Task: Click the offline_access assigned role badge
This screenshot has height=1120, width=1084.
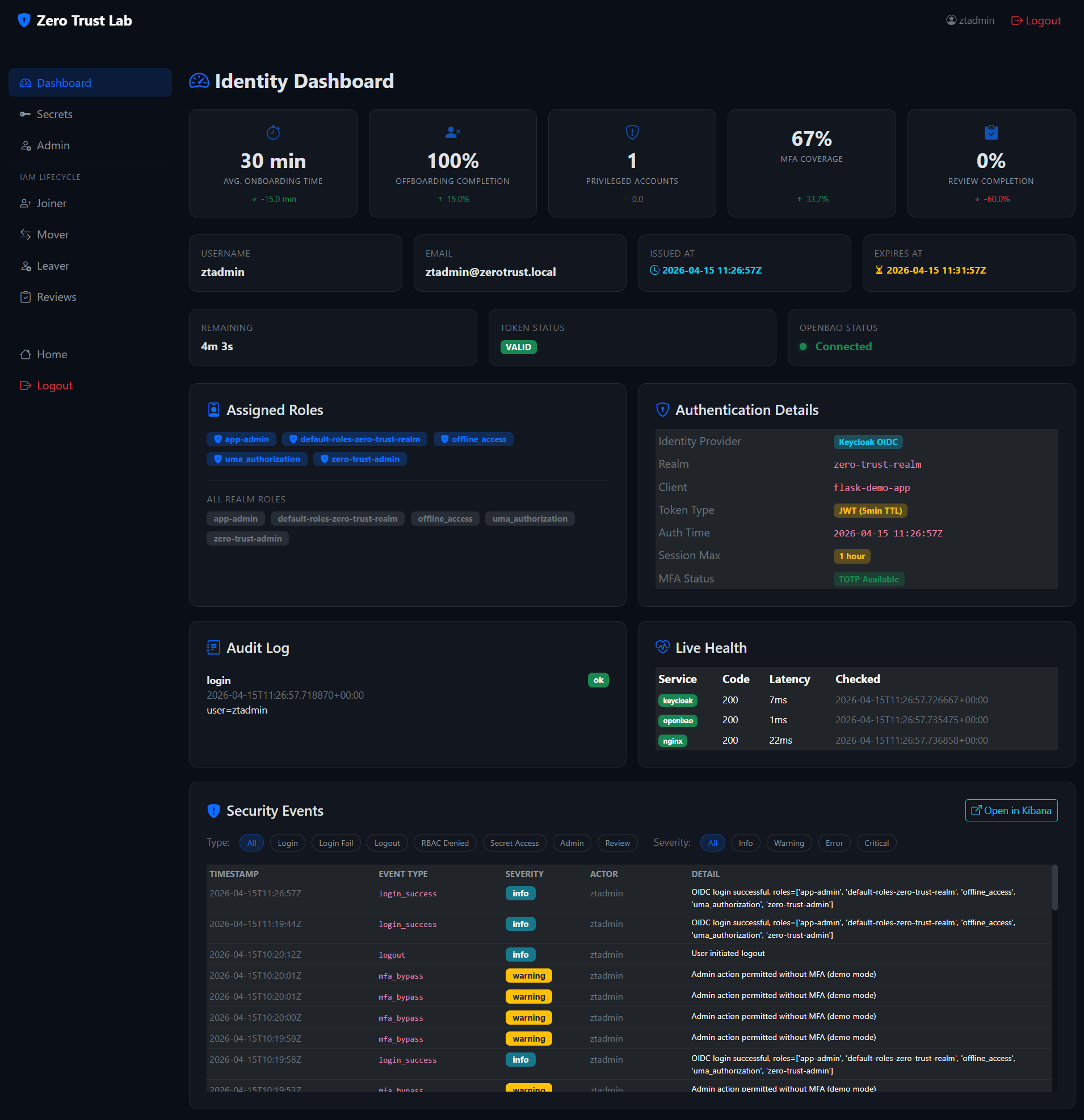Action: pyautogui.click(x=474, y=439)
